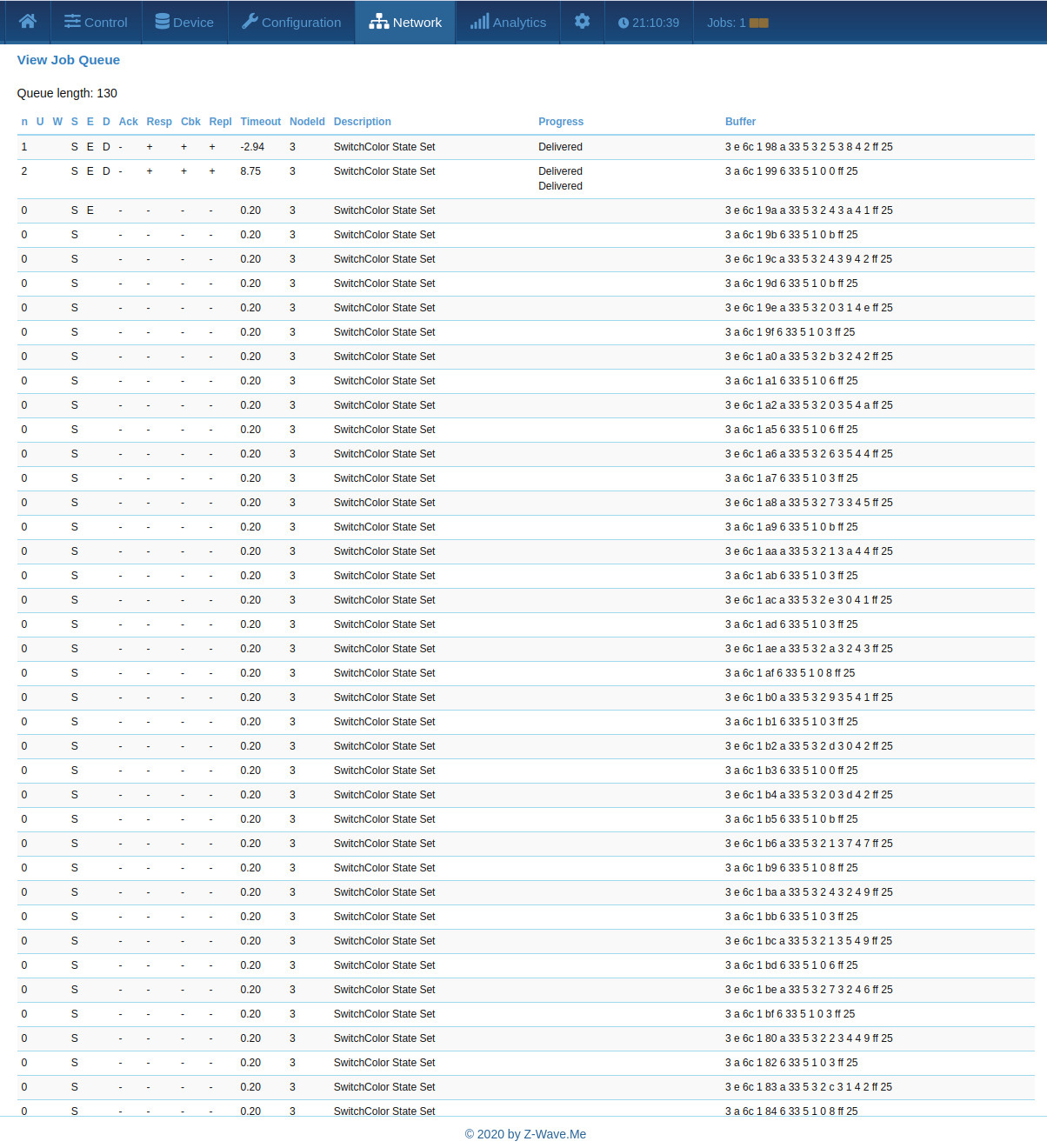Click the View Job Queue heading
Image resolution: width=1047 pixels, height=1148 pixels.
click(69, 60)
